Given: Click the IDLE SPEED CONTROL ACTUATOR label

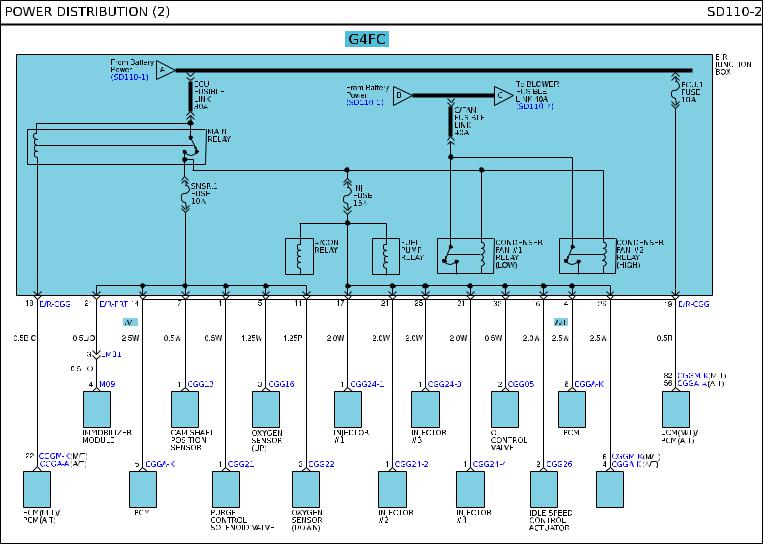Looking at the screenshot, I should click(x=551, y=520).
